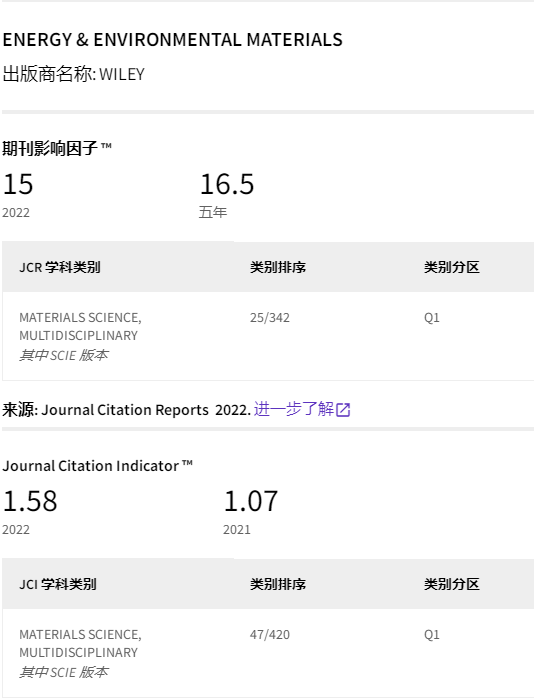The height and width of the screenshot is (699, 534).
Task: Click the 2021 JCI value 1.07
Action: 251,501
